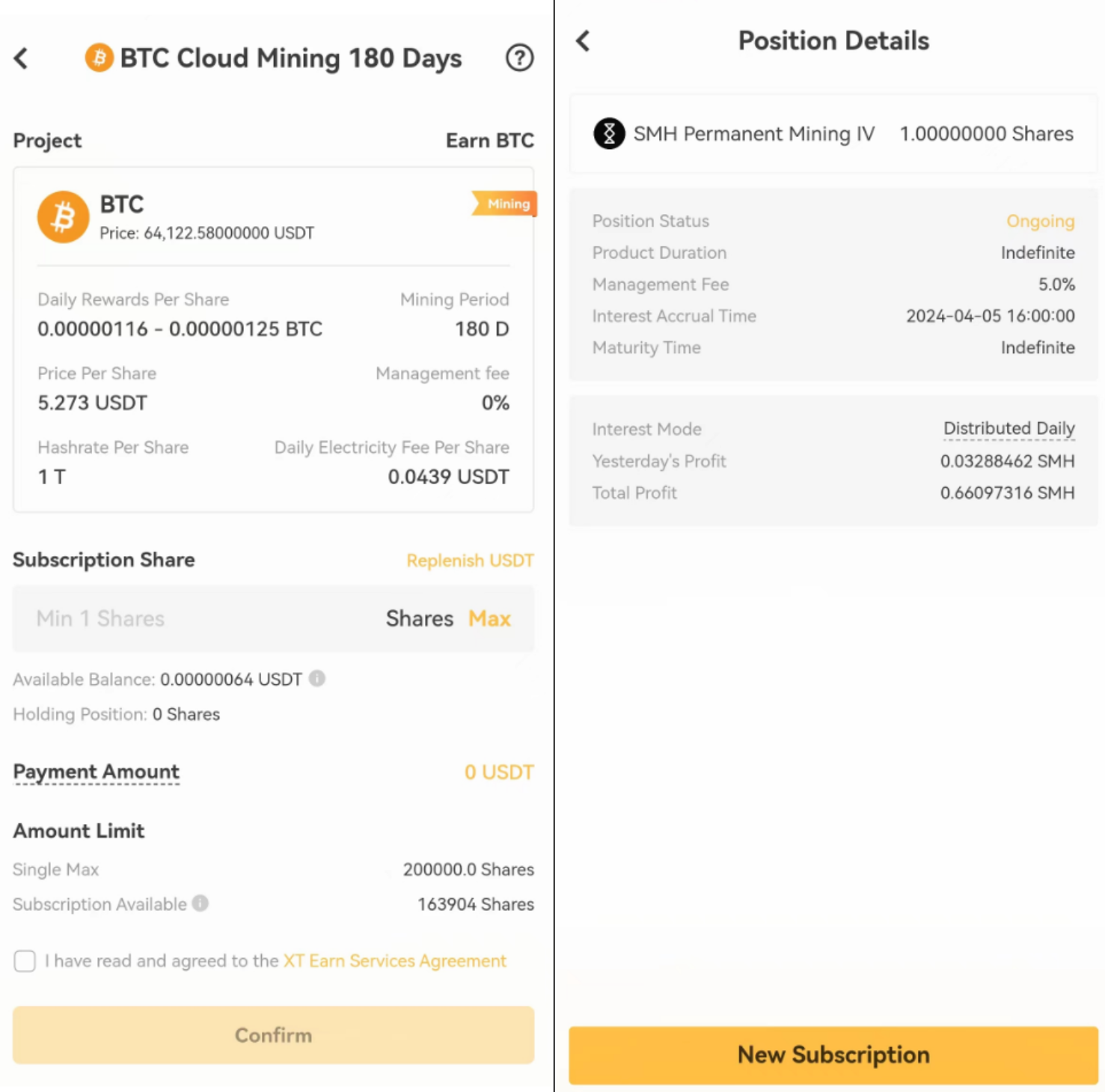
Task: Go back from Position Details screen
Action: [583, 40]
